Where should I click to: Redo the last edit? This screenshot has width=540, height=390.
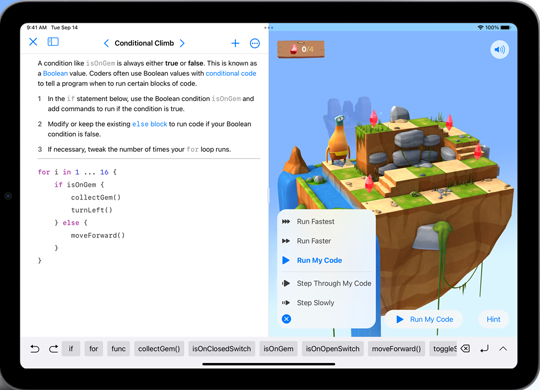[x=53, y=349]
